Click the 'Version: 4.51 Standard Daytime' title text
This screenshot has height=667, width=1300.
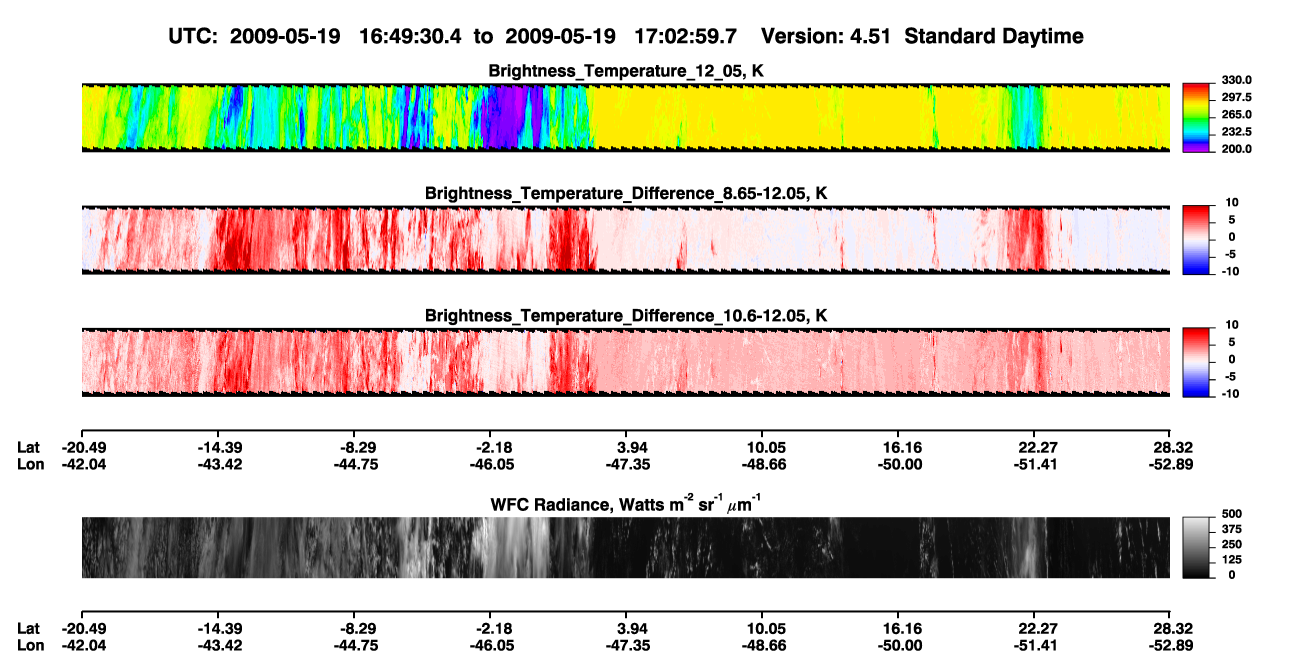pos(922,36)
